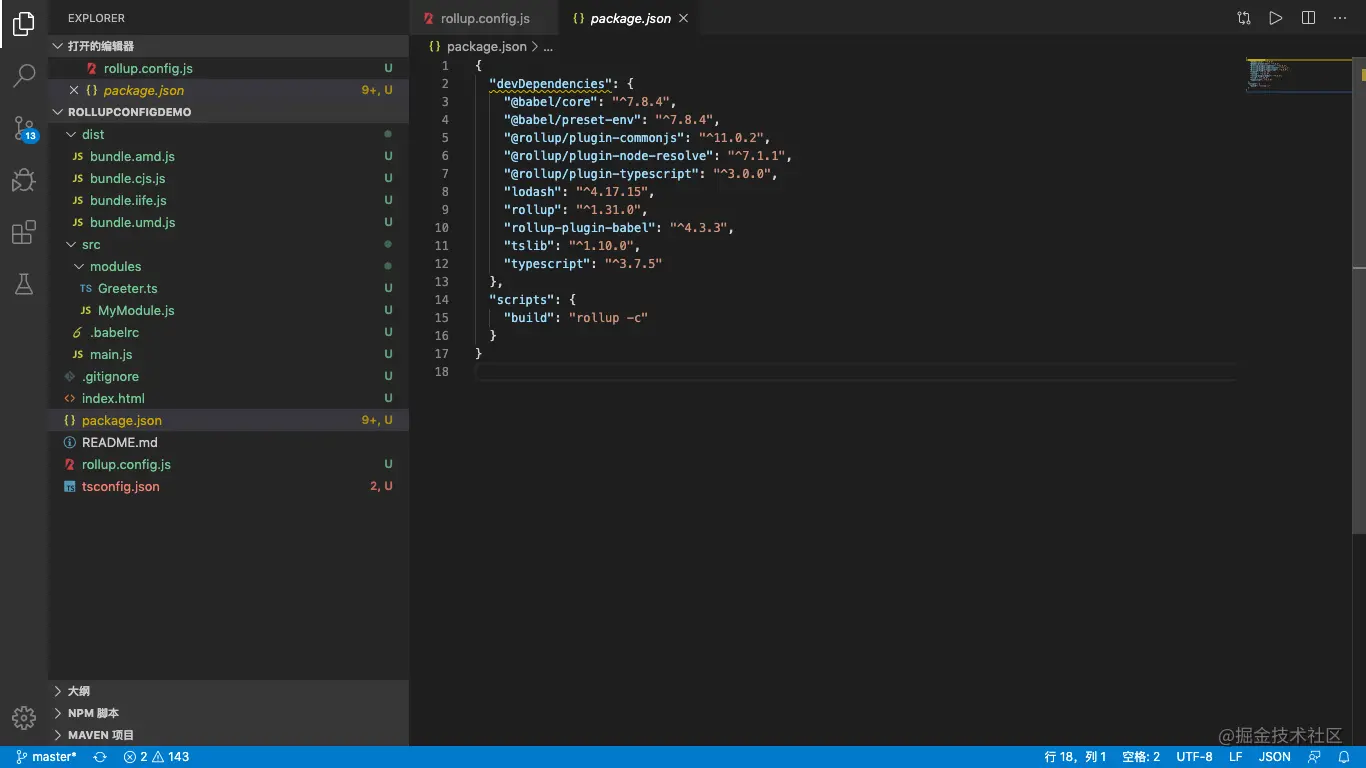Viewport: 1366px width, 768px height.
Task: Open bundle.umd.js in explorer
Action: click(x=229, y=222)
